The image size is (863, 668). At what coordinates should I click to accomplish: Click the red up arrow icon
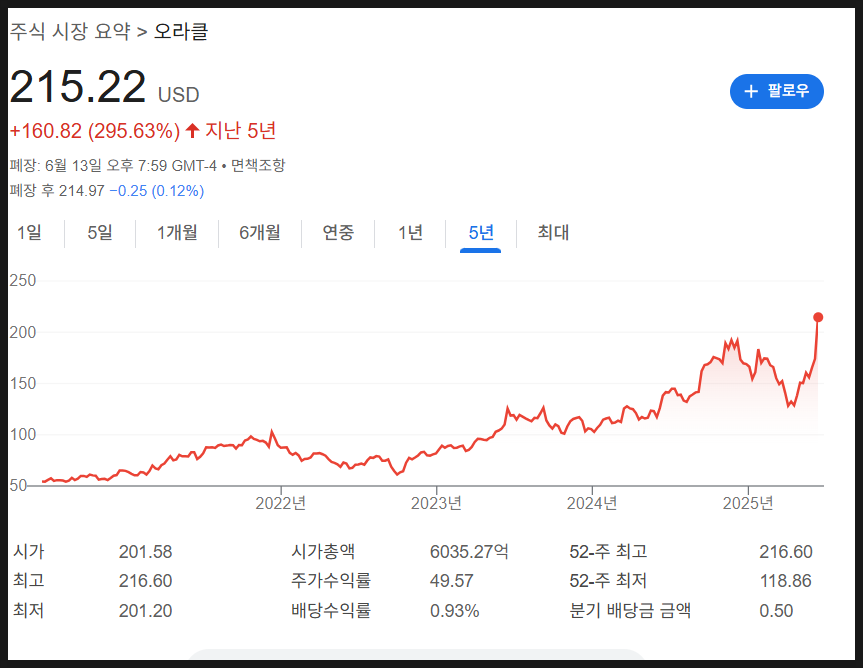tap(192, 130)
